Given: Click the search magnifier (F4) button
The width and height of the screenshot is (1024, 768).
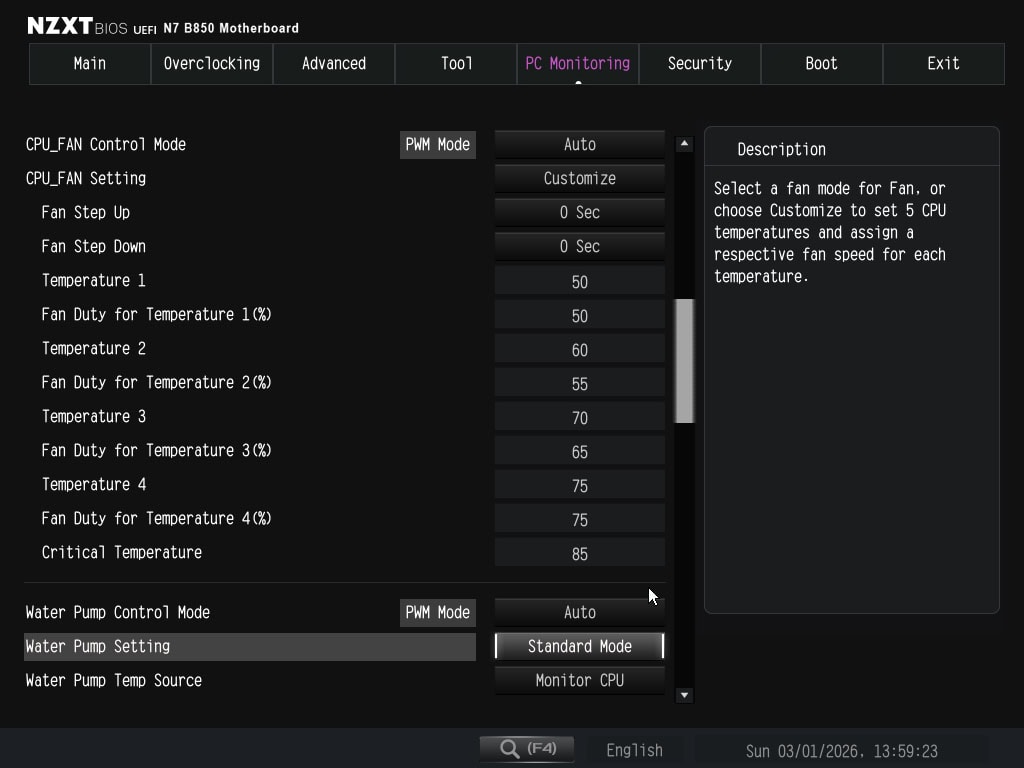Looking at the screenshot, I should 525,749.
